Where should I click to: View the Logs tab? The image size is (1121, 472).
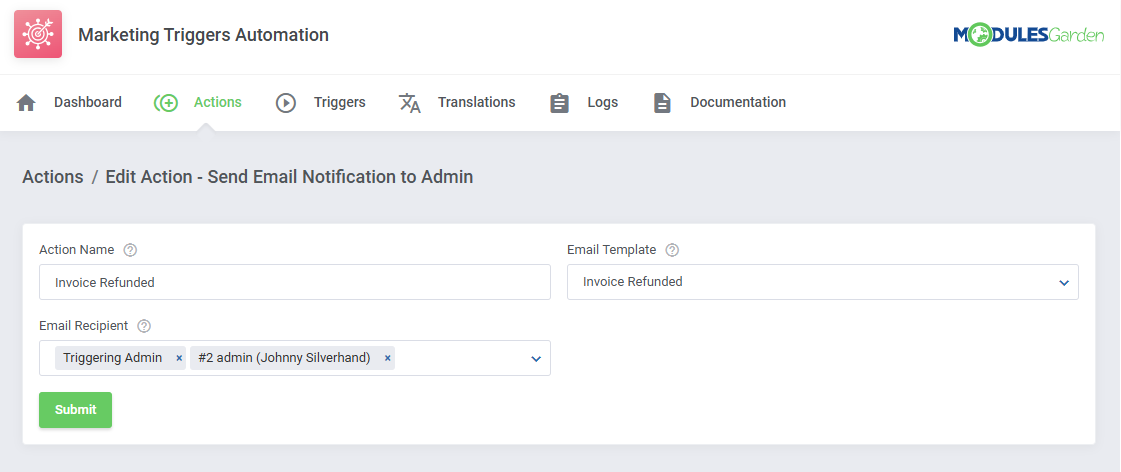tap(584, 102)
